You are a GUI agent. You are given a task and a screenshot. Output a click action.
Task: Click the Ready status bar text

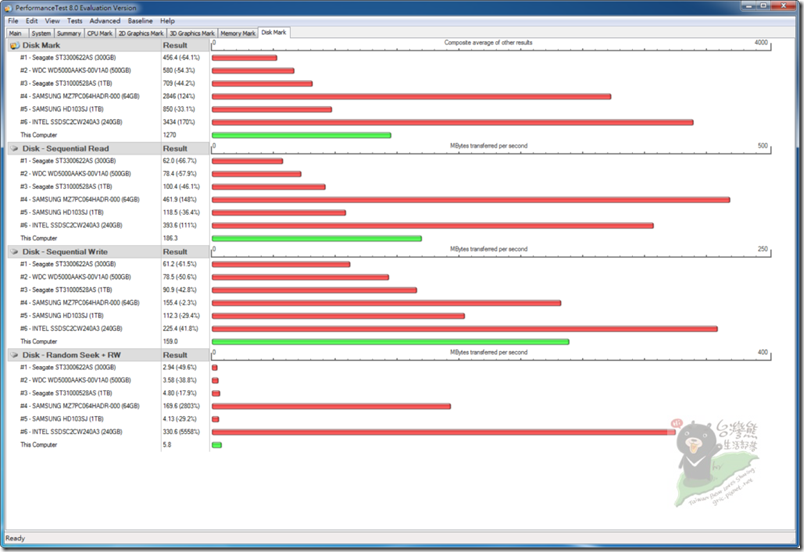click(15, 538)
